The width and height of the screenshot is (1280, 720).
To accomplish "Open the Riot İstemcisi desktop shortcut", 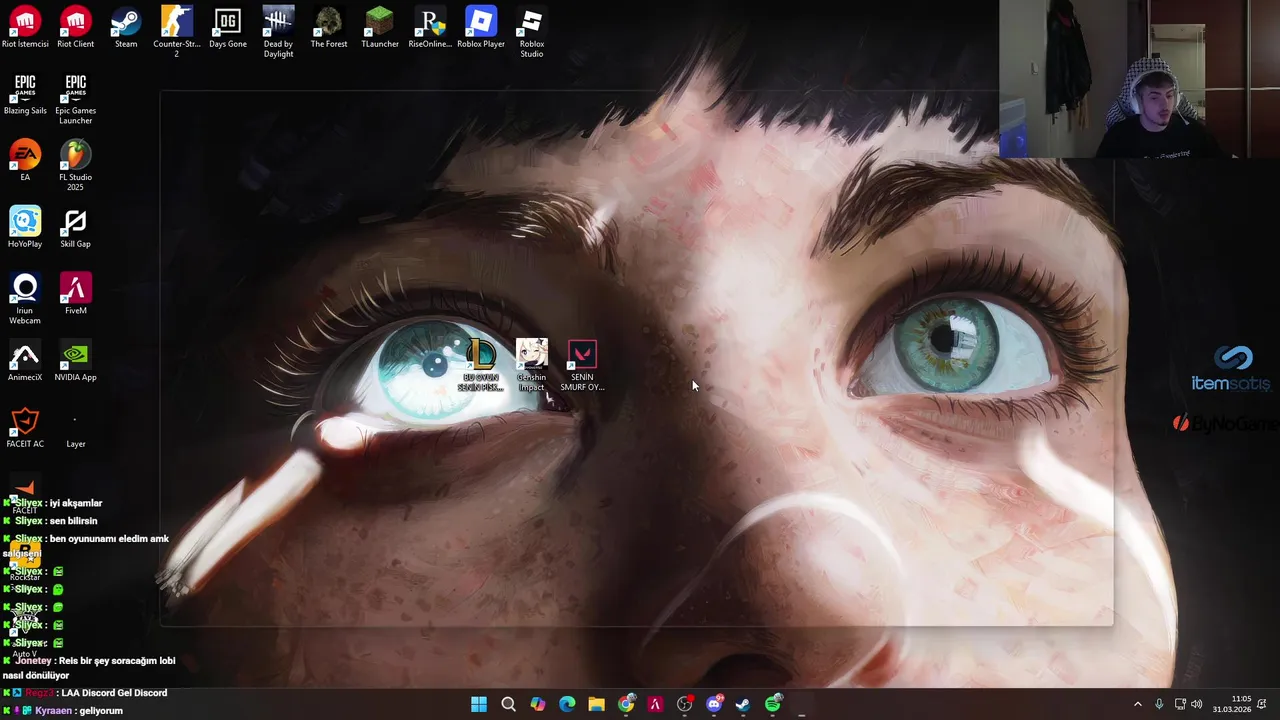I will tap(25, 28).
